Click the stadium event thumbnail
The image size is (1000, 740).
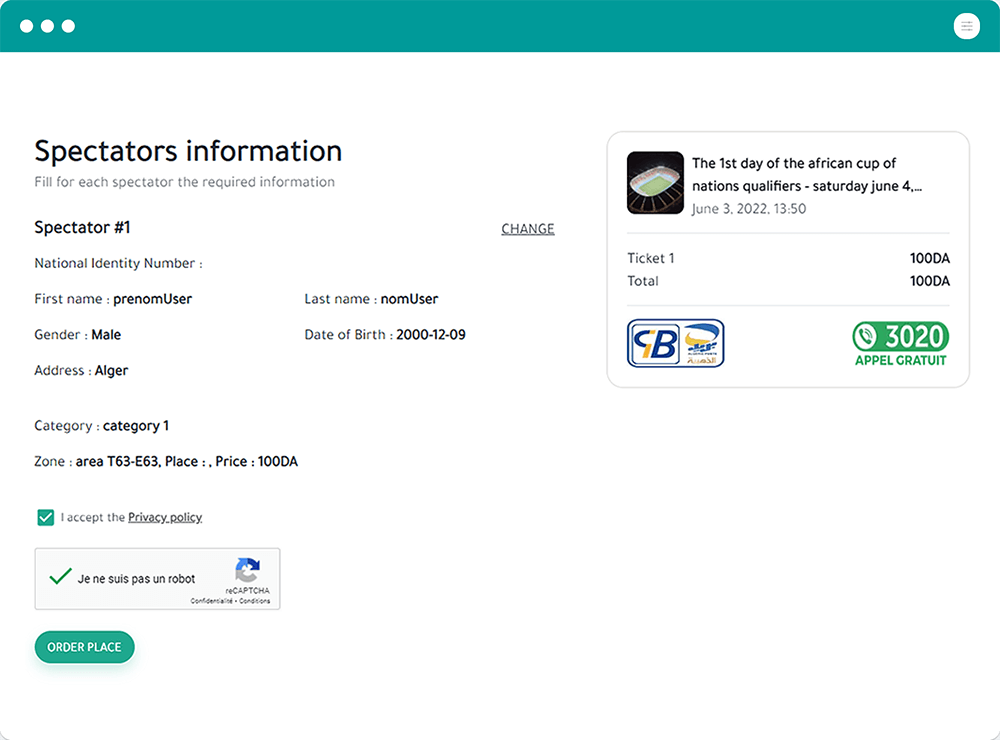(655, 182)
